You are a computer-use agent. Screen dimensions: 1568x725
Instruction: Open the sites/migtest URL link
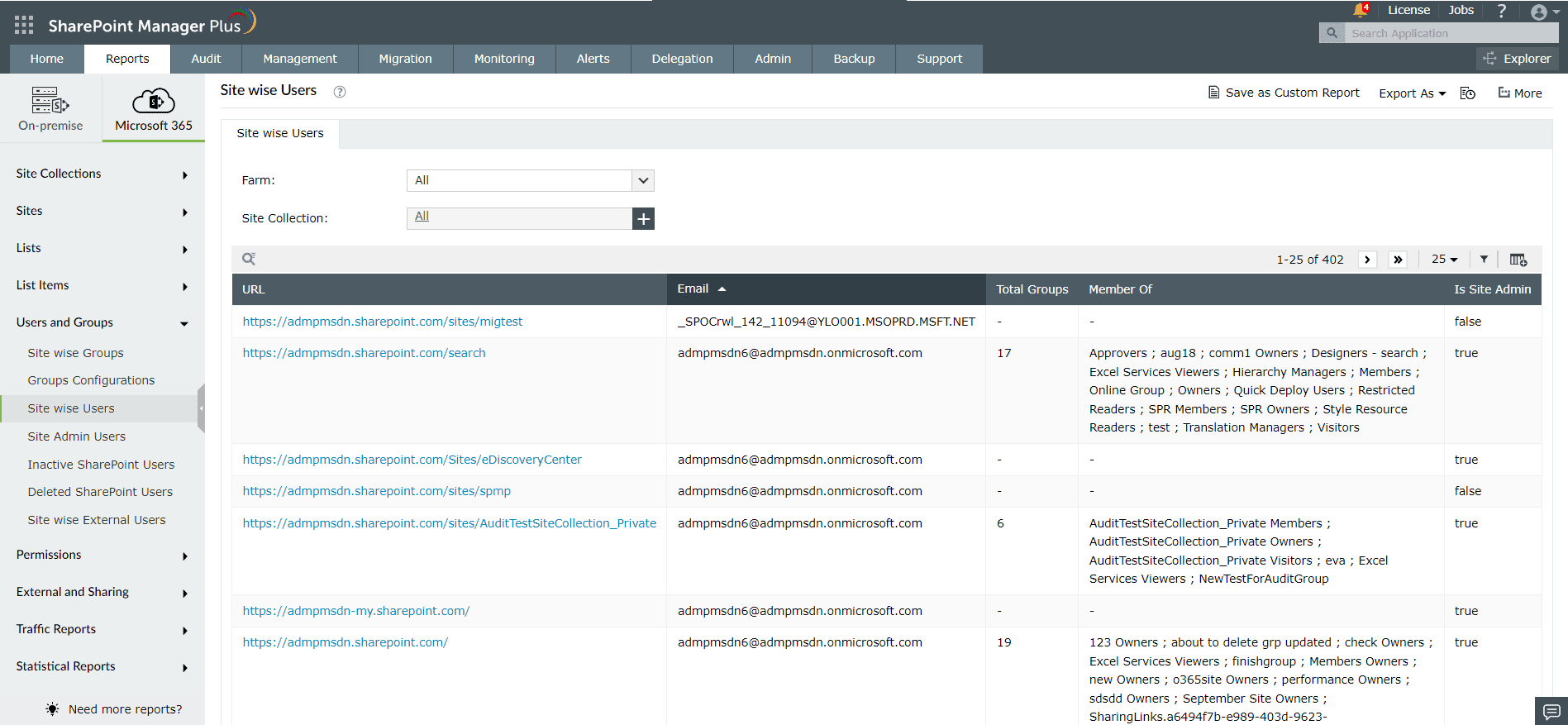[383, 322]
